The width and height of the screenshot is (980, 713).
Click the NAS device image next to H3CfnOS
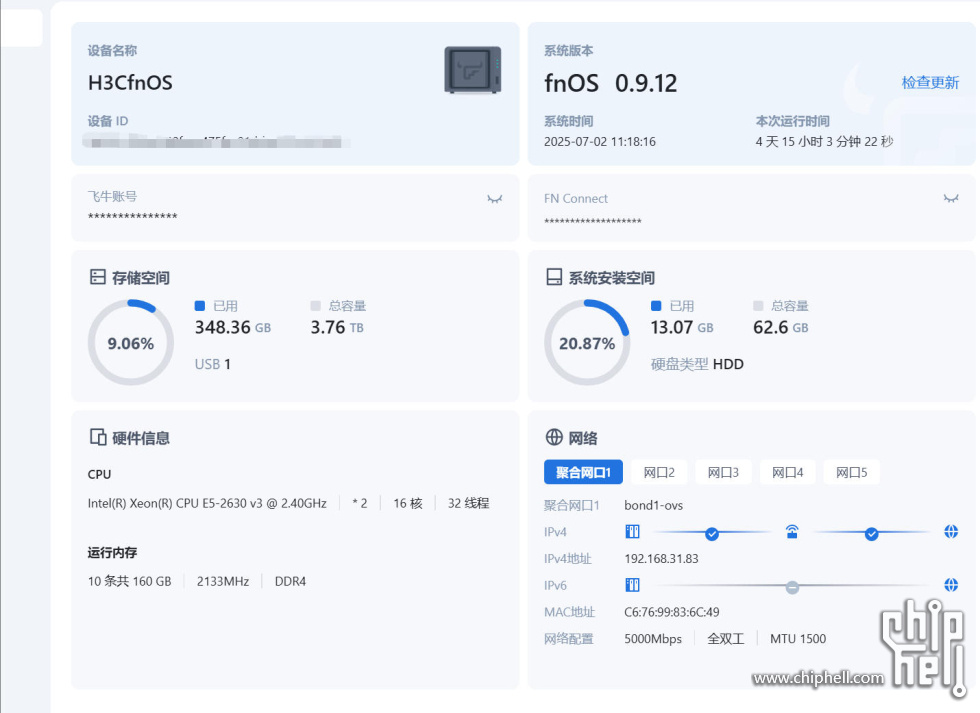click(x=472, y=70)
